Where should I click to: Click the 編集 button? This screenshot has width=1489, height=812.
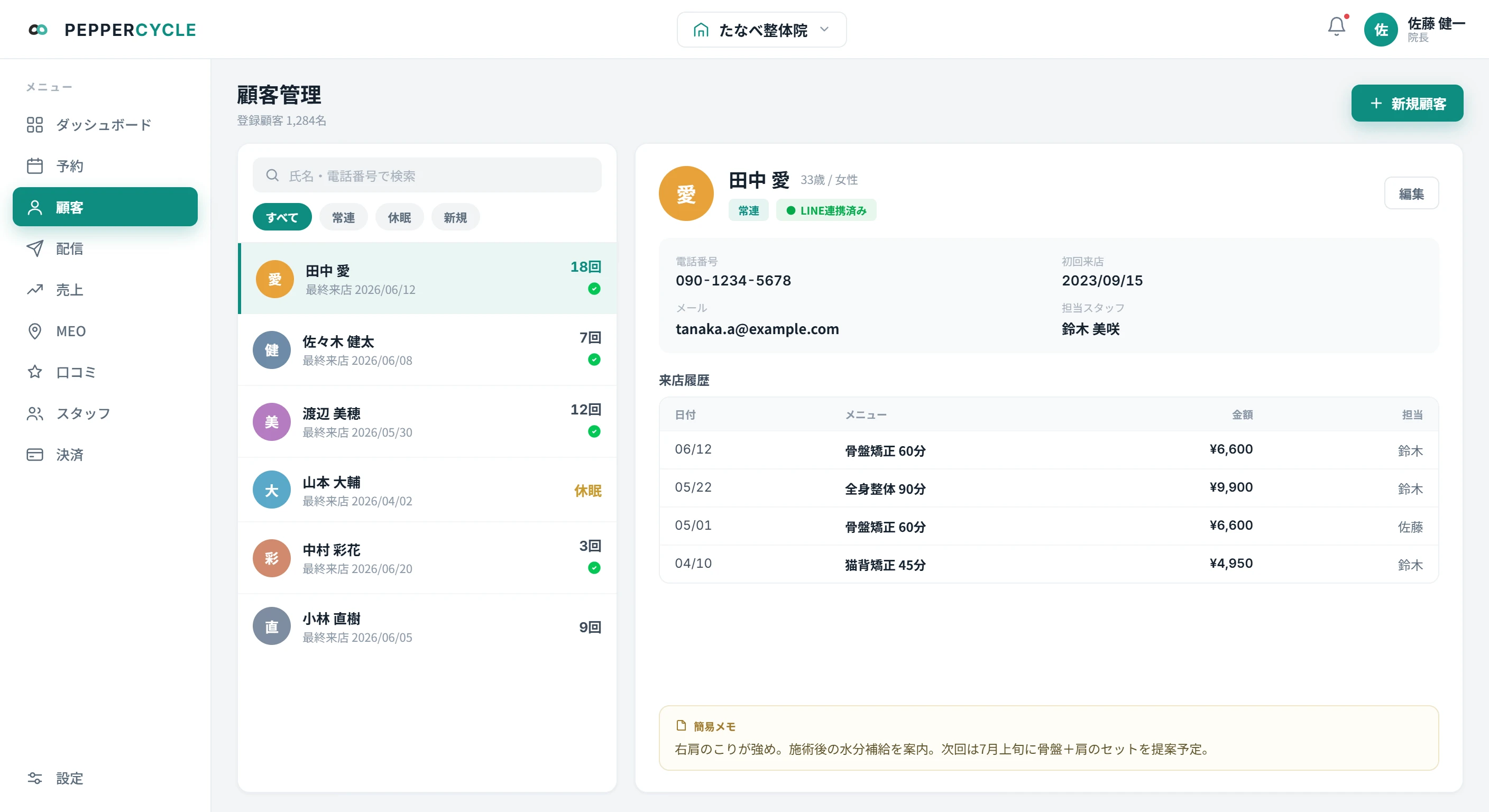pos(1411,193)
